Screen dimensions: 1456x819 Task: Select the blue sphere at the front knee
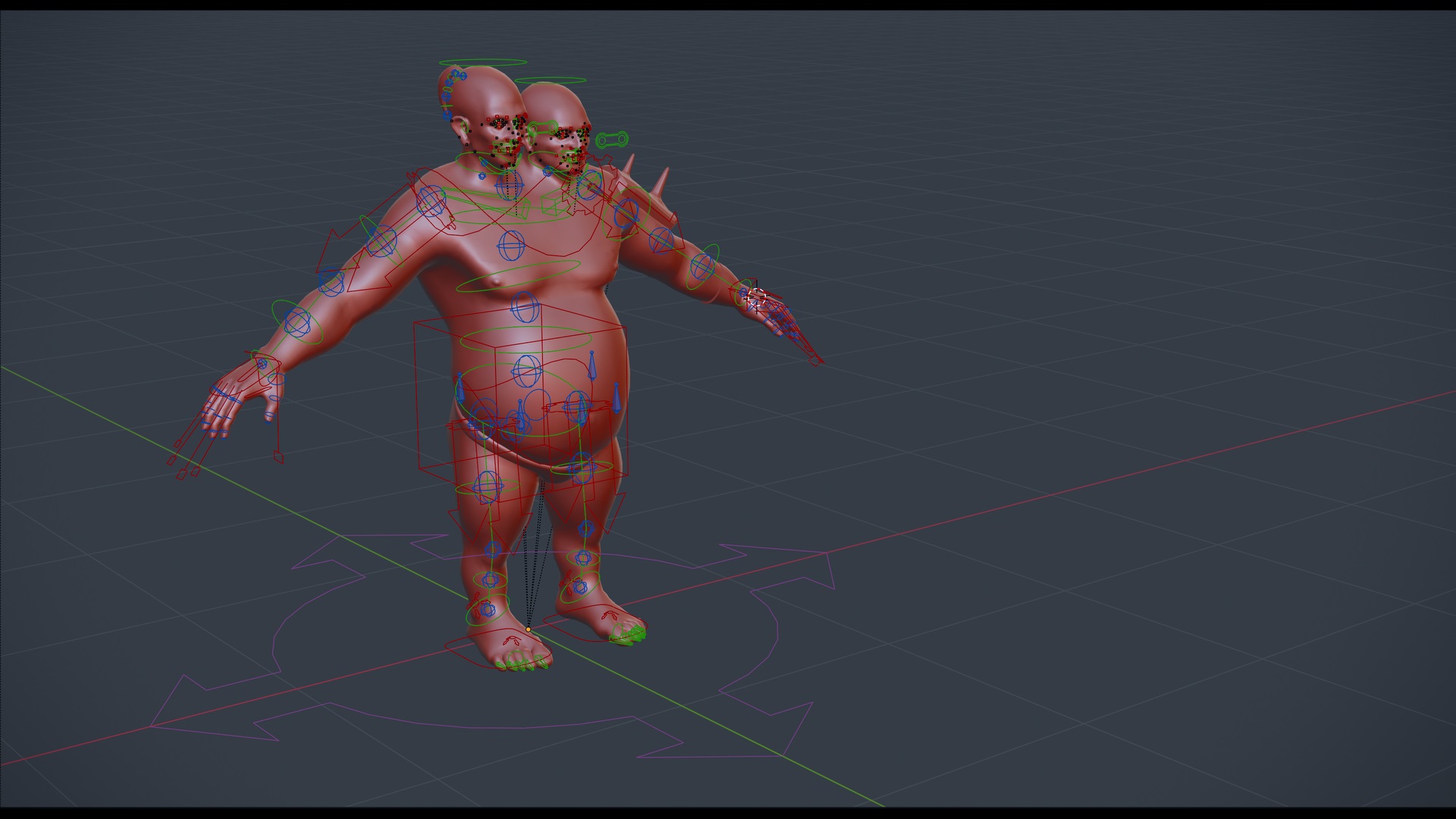pyautogui.click(x=488, y=484)
